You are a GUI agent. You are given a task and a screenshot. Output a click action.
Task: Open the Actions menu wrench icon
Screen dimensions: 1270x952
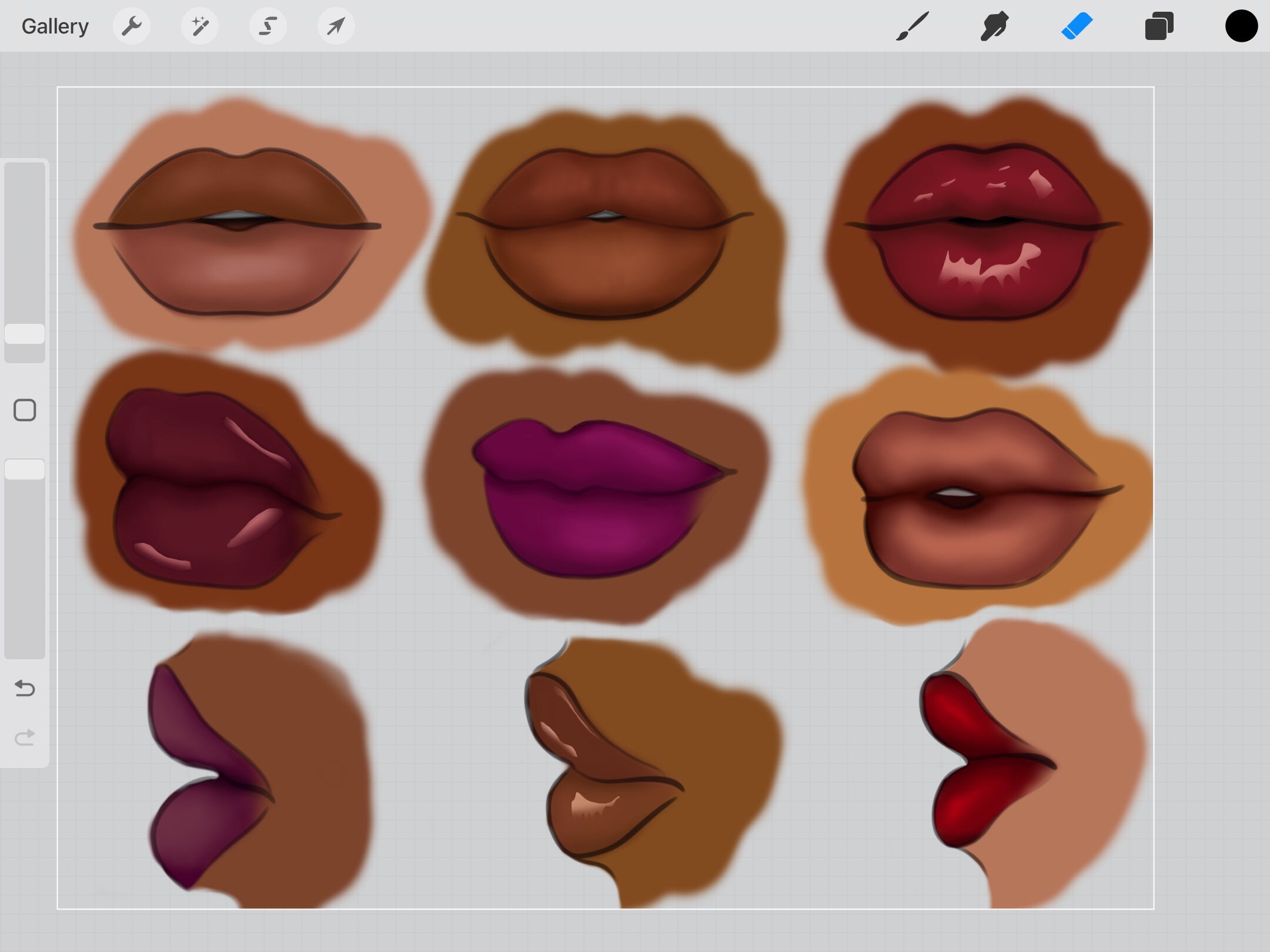pos(132,25)
